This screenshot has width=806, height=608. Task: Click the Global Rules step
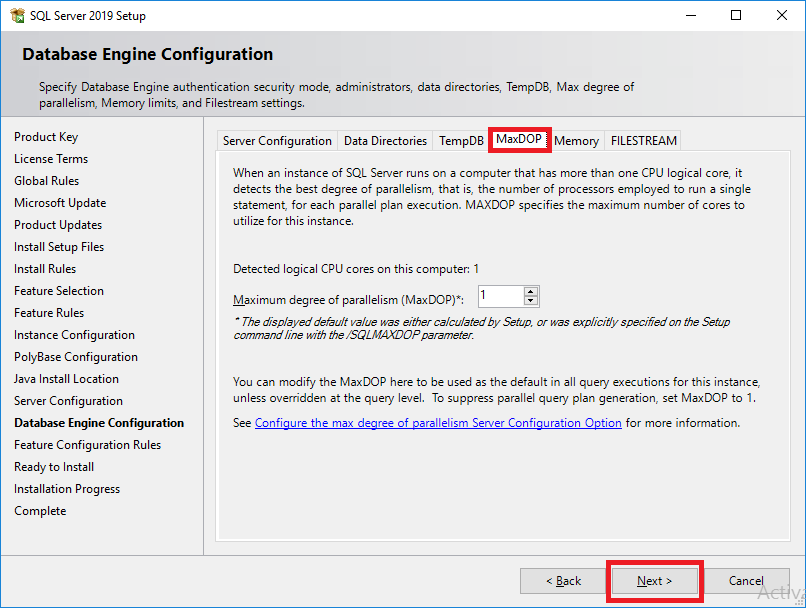tap(46, 181)
